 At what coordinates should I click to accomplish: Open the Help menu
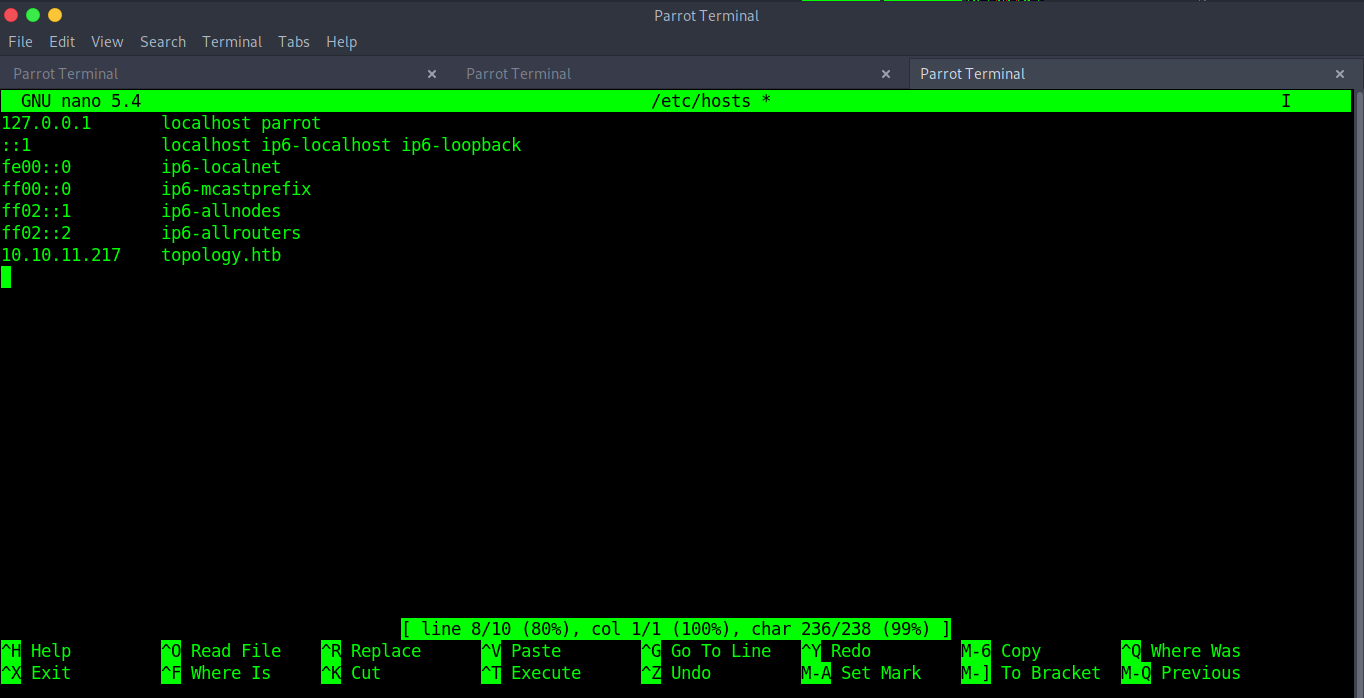[x=341, y=42]
